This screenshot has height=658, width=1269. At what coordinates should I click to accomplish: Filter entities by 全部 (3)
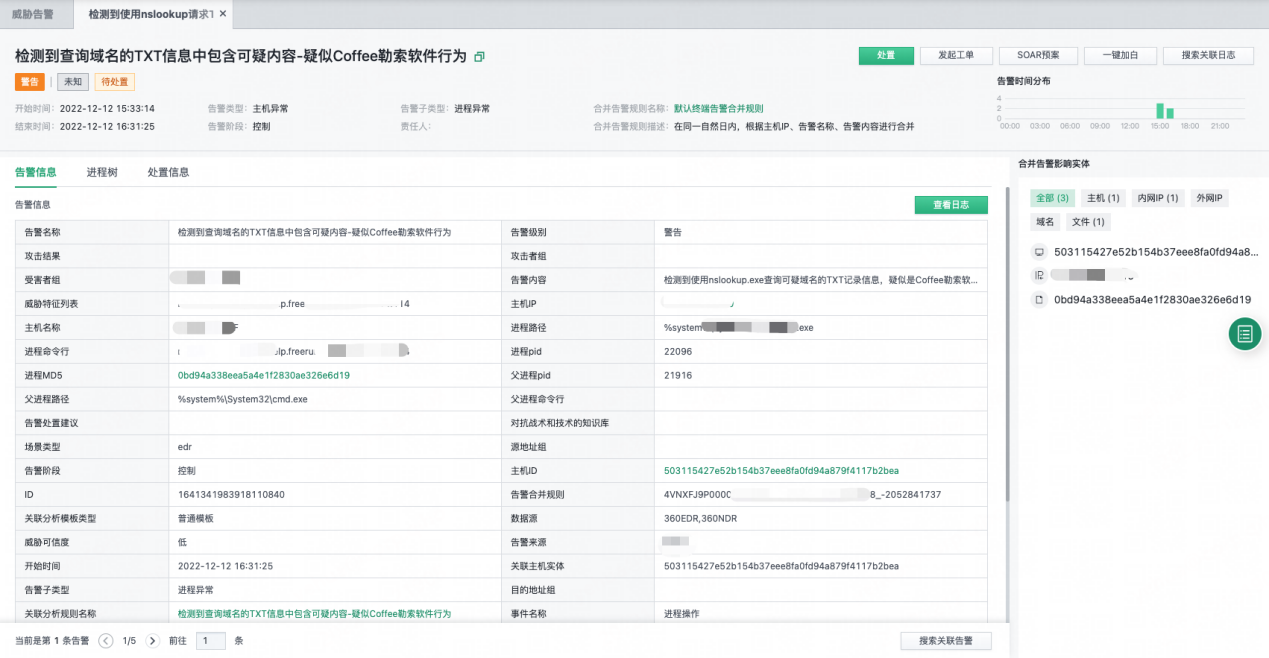point(1053,198)
